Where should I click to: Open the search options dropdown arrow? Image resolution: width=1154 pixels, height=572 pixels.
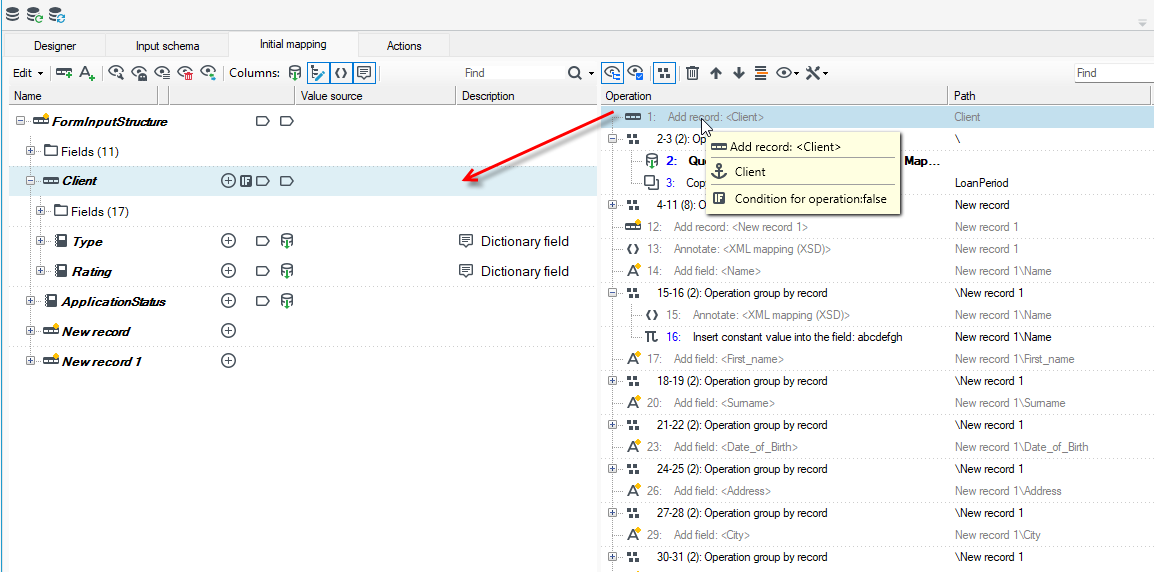coord(591,74)
